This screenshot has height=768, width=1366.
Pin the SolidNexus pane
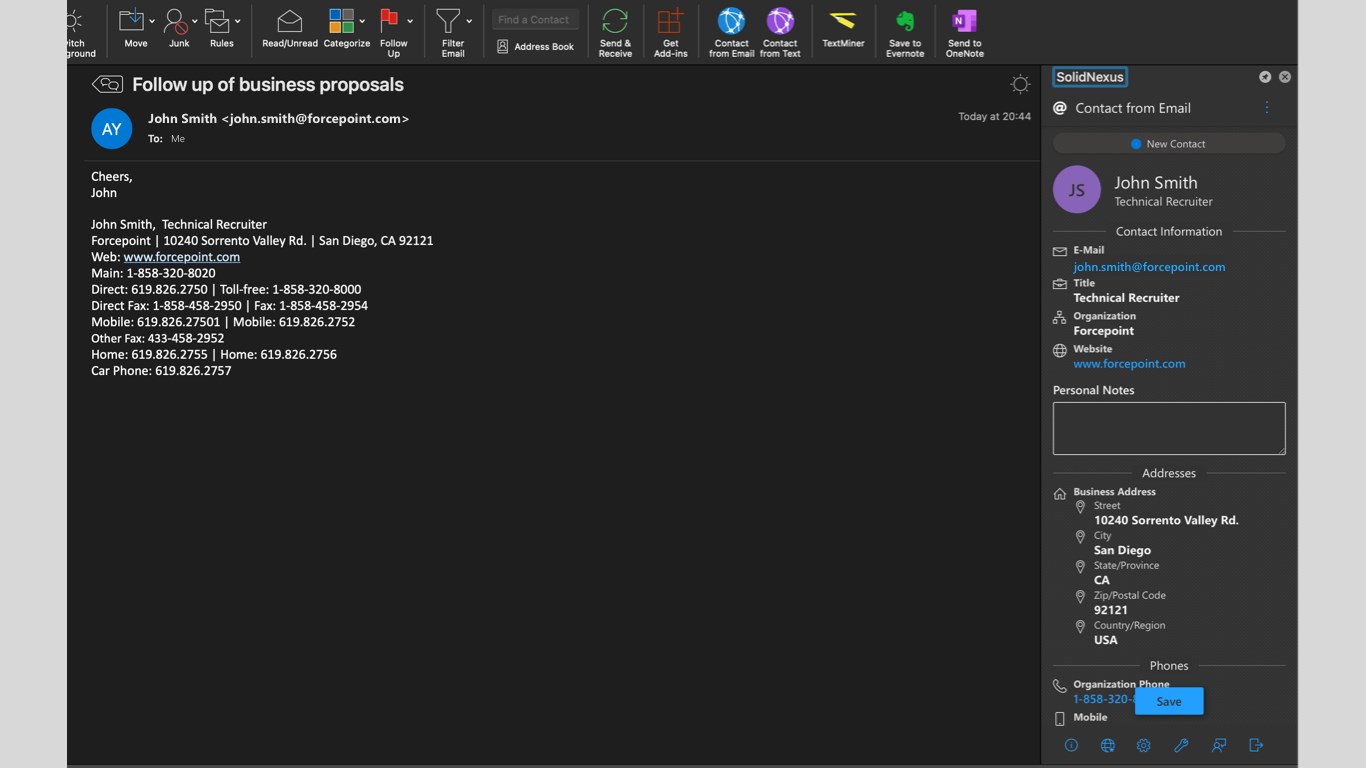pyautogui.click(x=1265, y=77)
